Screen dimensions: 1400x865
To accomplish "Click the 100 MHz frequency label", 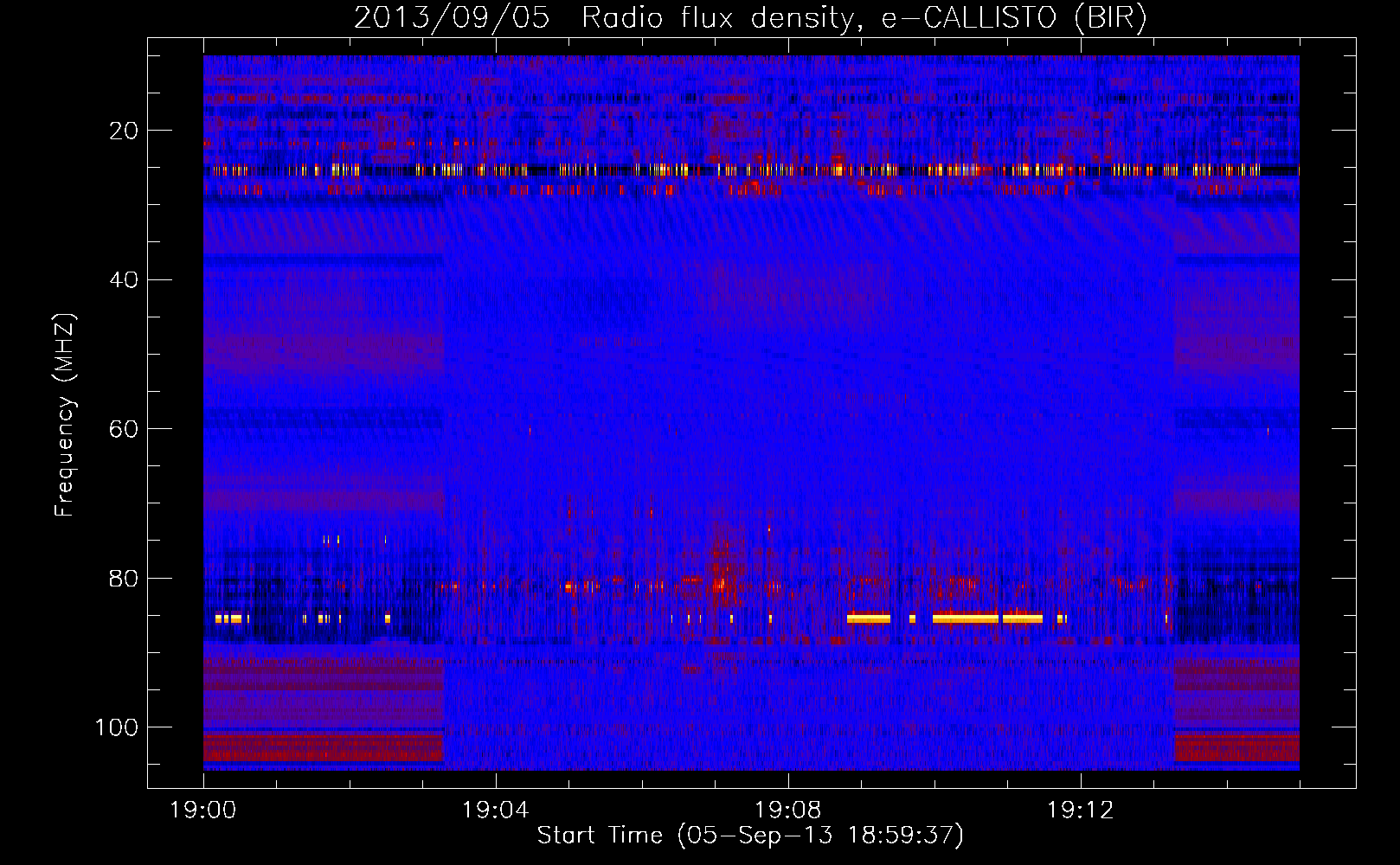I will pyautogui.click(x=117, y=727).
